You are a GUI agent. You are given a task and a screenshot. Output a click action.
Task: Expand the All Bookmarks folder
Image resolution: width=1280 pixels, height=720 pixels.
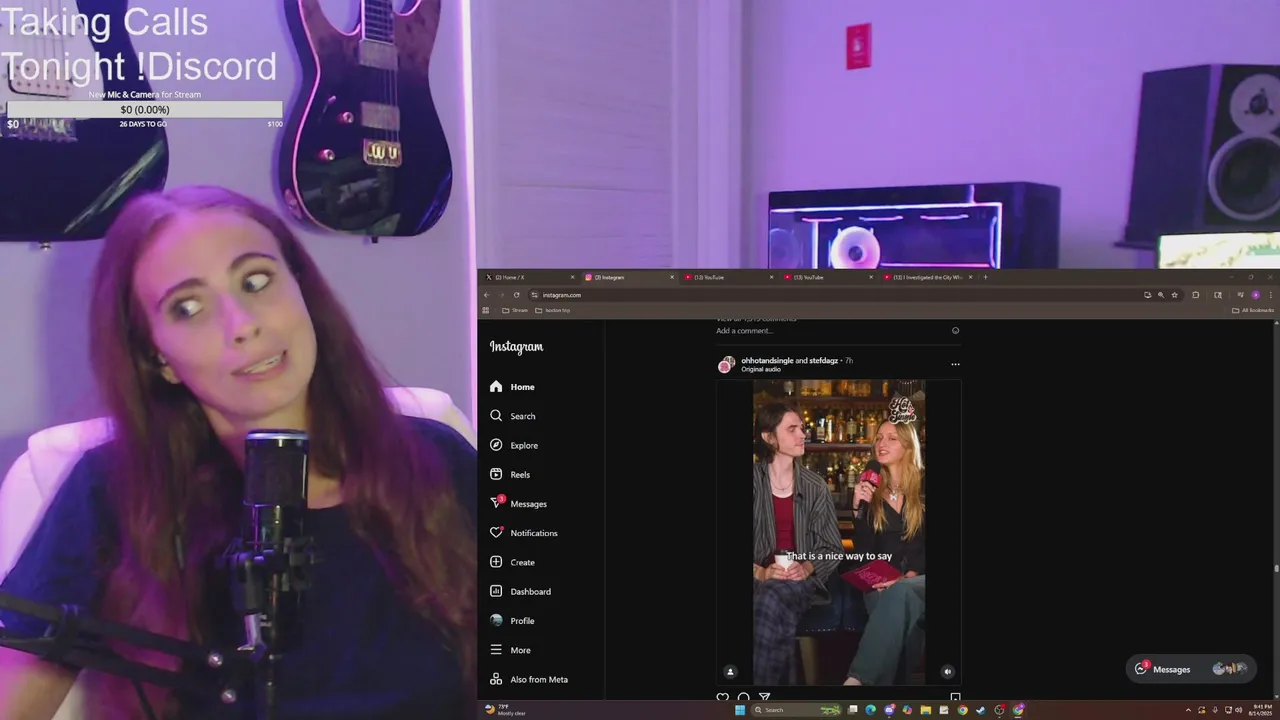[1253, 310]
